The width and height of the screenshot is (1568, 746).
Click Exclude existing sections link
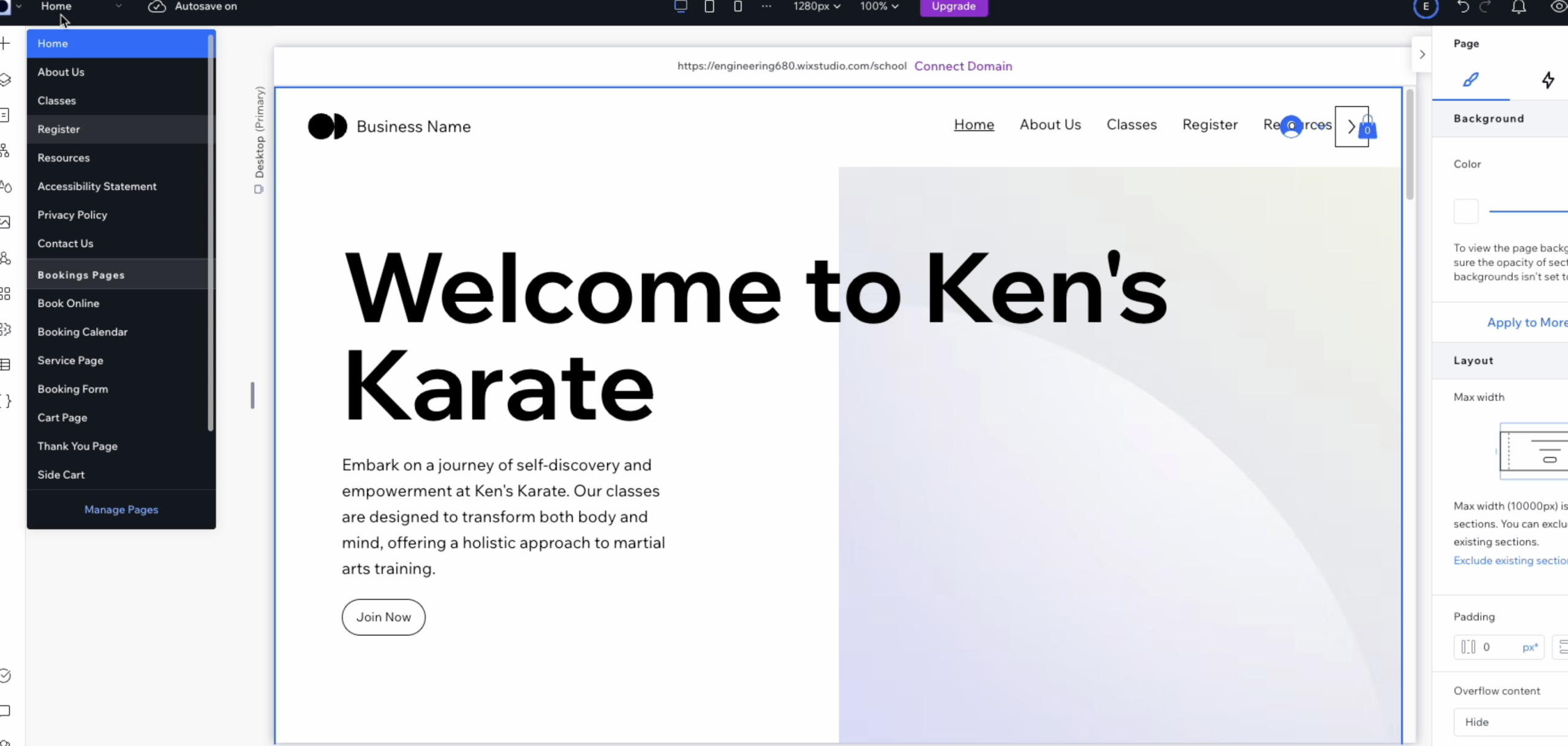click(1510, 560)
